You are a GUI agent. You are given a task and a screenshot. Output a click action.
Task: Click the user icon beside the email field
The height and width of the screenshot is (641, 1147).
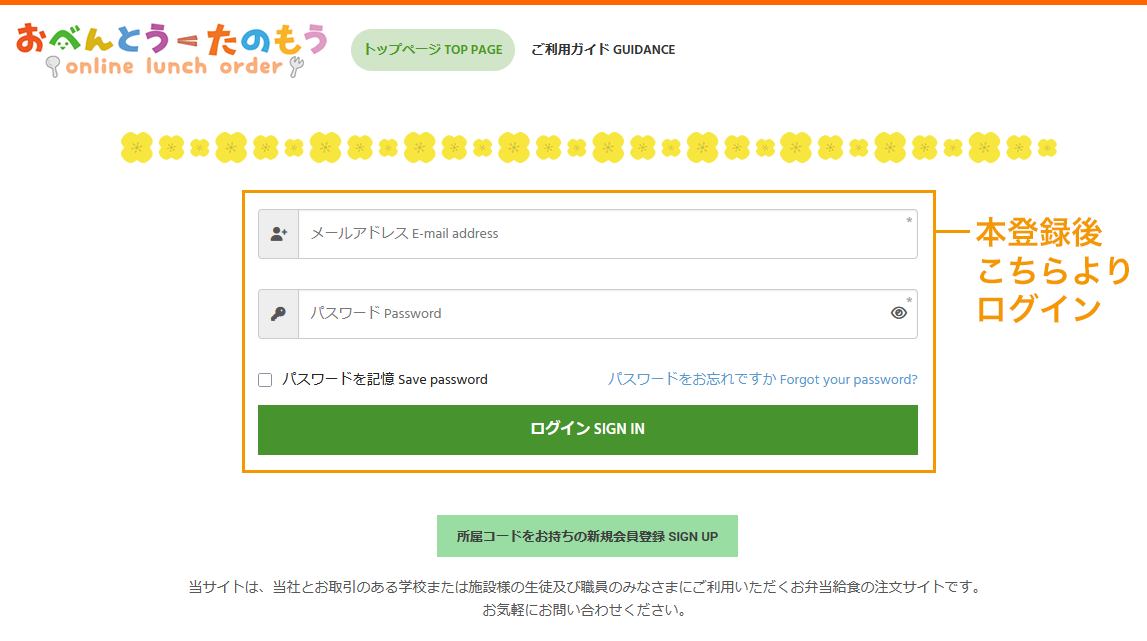(x=279, y=234)
